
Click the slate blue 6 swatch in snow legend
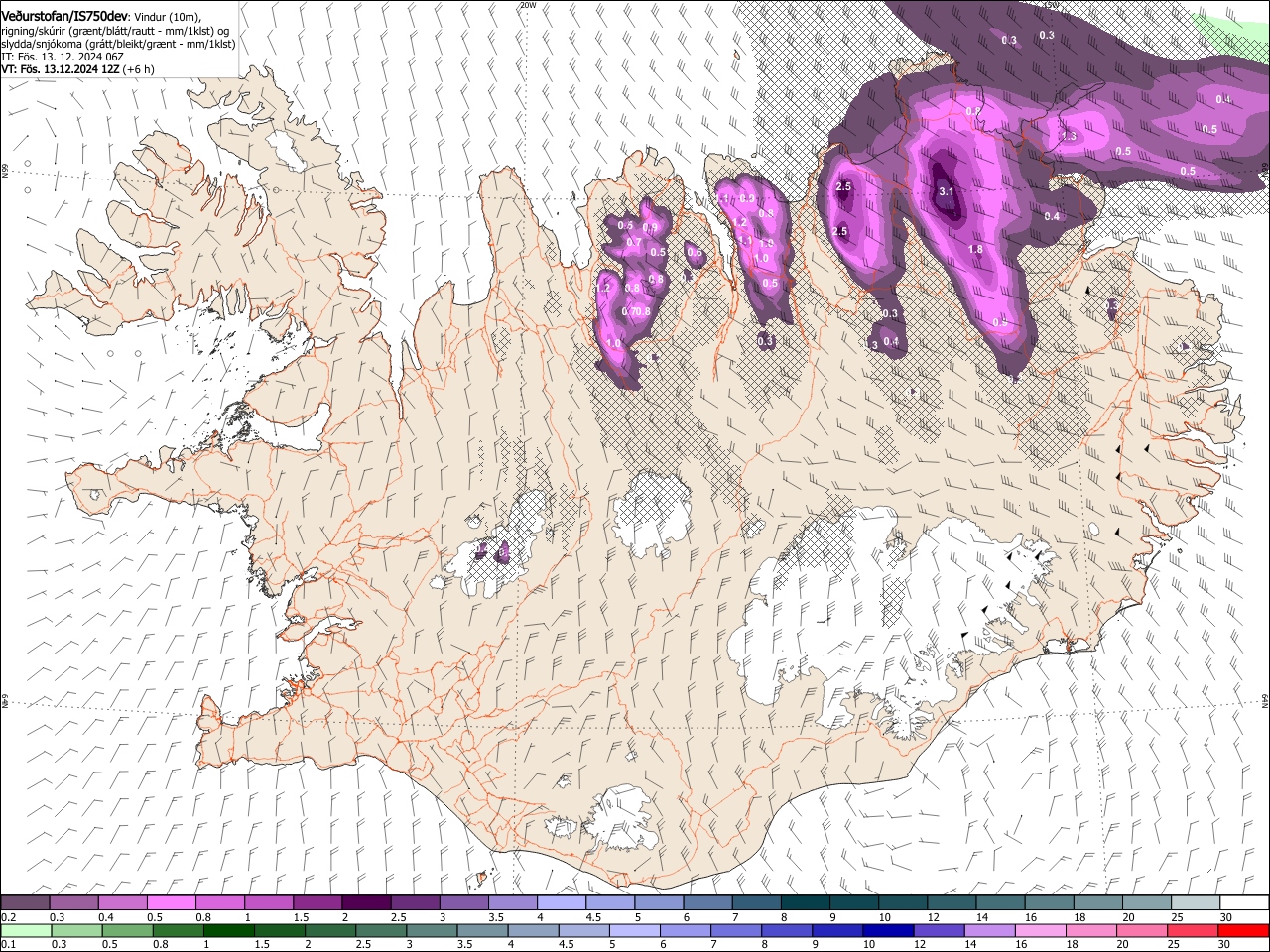click(707, 903)
